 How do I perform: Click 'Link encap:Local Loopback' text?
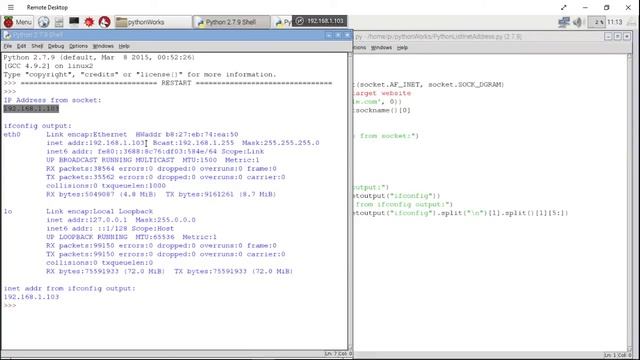(100, 211)
